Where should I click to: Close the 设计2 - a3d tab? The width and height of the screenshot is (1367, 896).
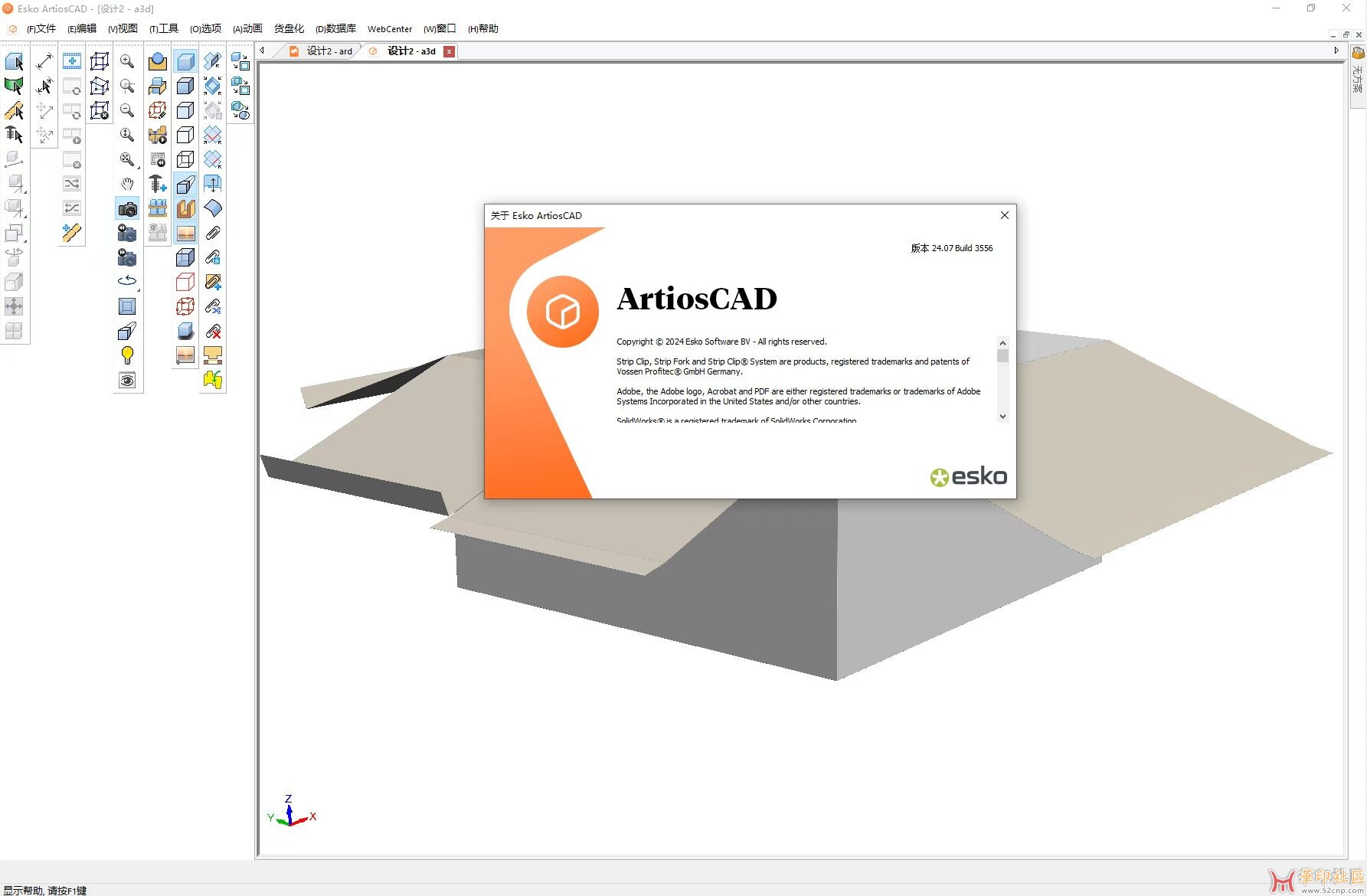[450, 51]
